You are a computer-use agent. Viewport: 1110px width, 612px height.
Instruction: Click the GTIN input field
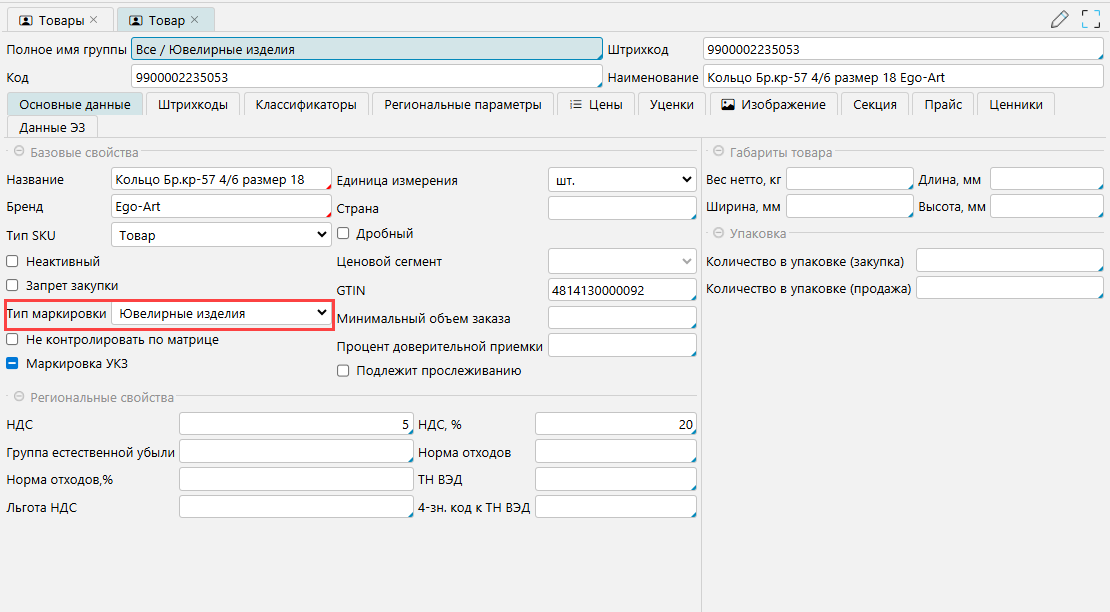(x=620, y=291)
